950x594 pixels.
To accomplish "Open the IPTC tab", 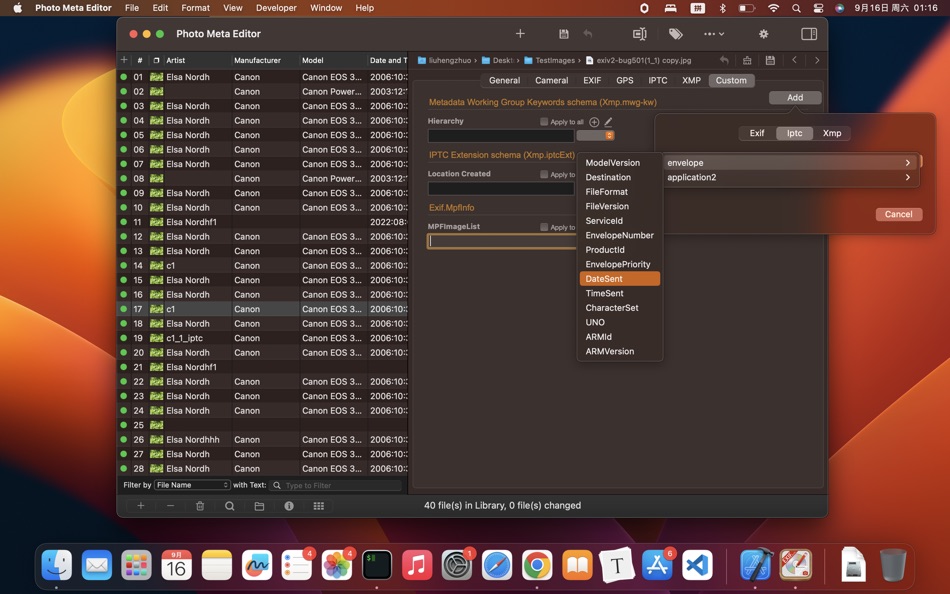I will [657, 80].
